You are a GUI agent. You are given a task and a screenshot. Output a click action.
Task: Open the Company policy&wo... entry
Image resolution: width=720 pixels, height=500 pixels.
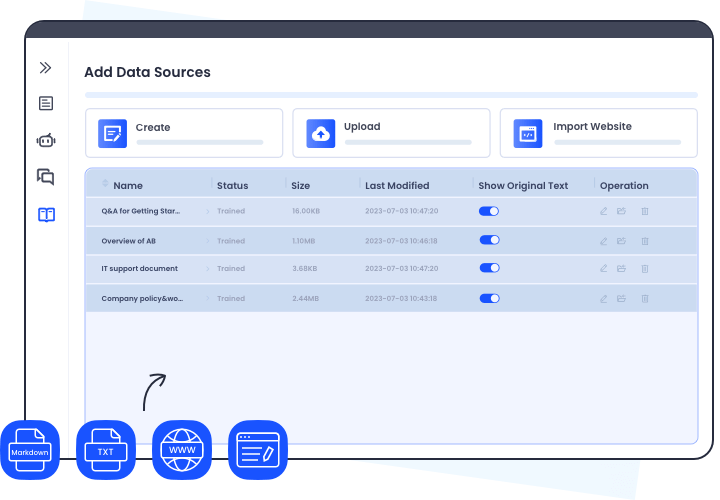[142, 298]
